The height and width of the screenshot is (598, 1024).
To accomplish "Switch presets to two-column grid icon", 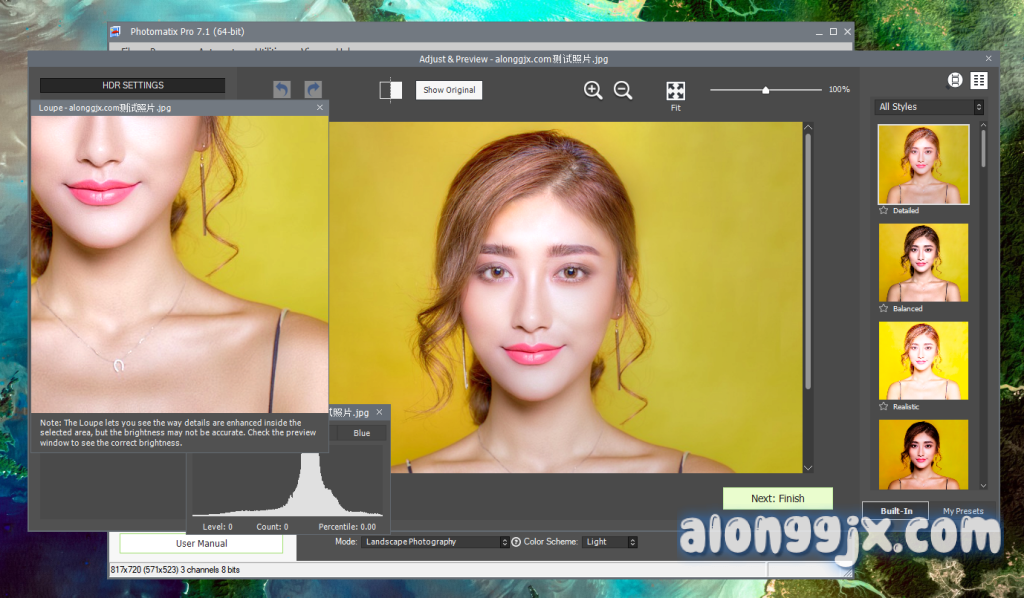I will pos(978,81).
